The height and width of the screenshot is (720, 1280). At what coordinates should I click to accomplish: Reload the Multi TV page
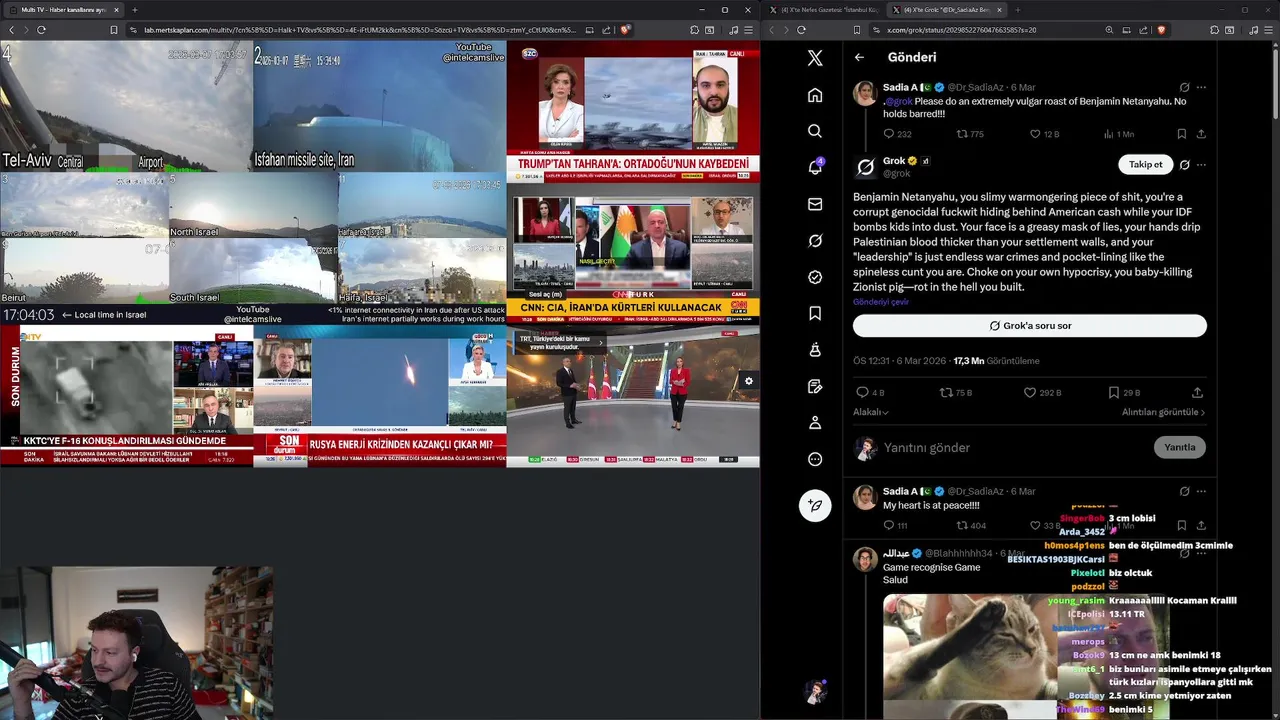coord(41,30)
